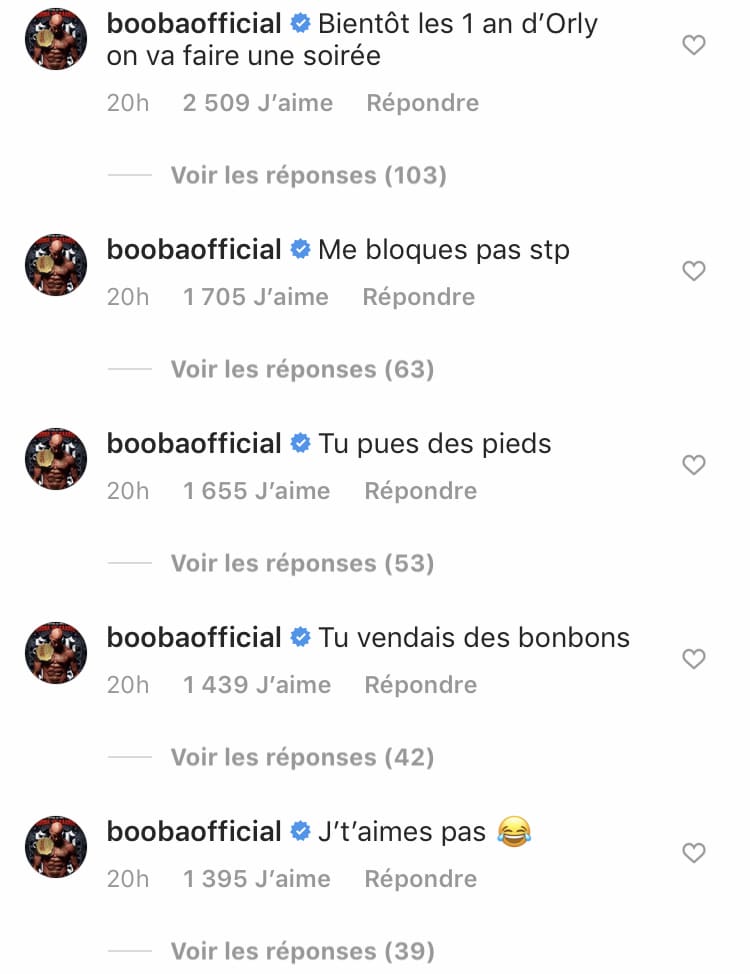Click Répondre under "Me bloques pas stp"
The width and height of the screenshot is (750, 974).
[x=418, y=297]
